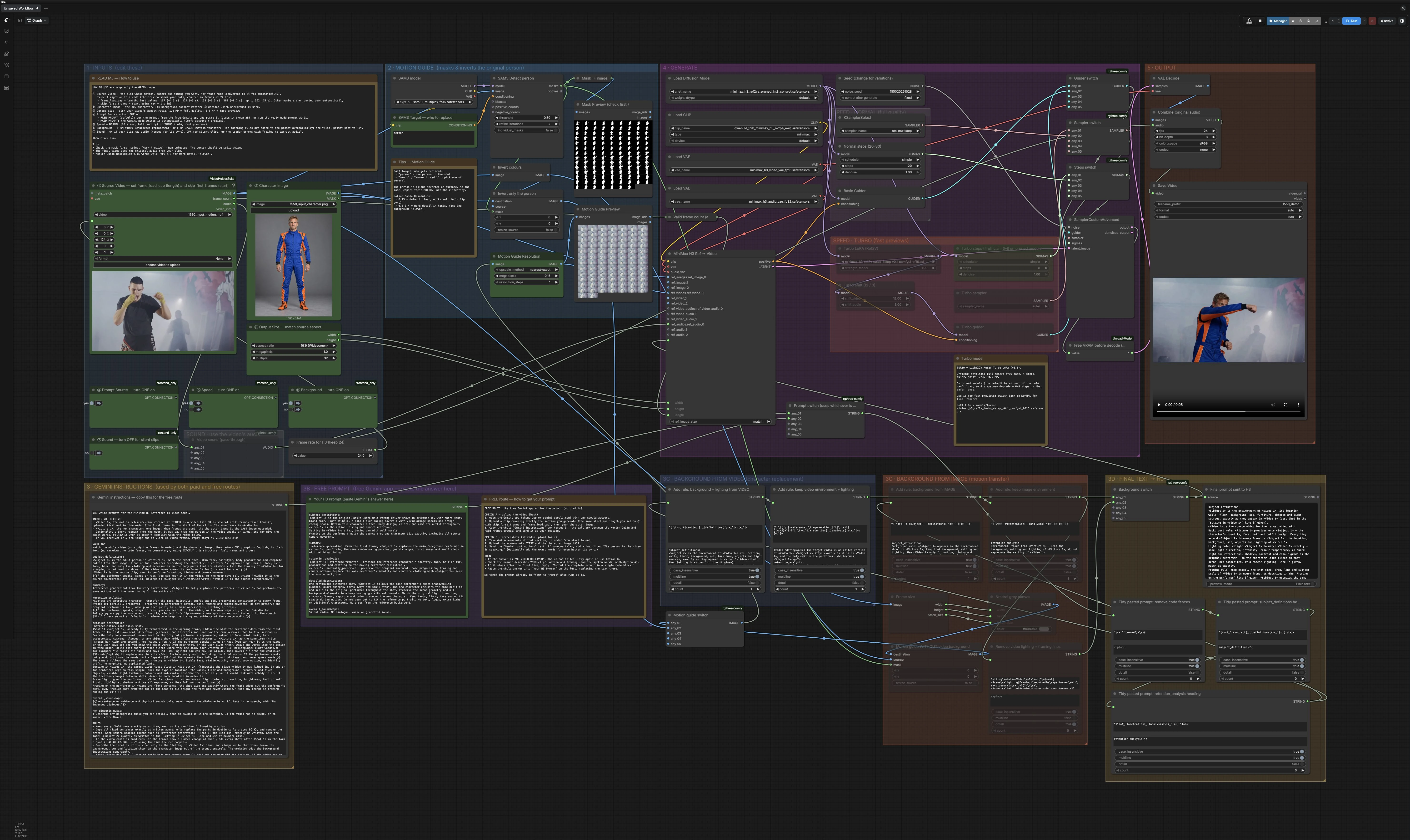Viewport: 1410px width, 840px height.
Task: Click the noise_seed value field
Action: point(880,91)
